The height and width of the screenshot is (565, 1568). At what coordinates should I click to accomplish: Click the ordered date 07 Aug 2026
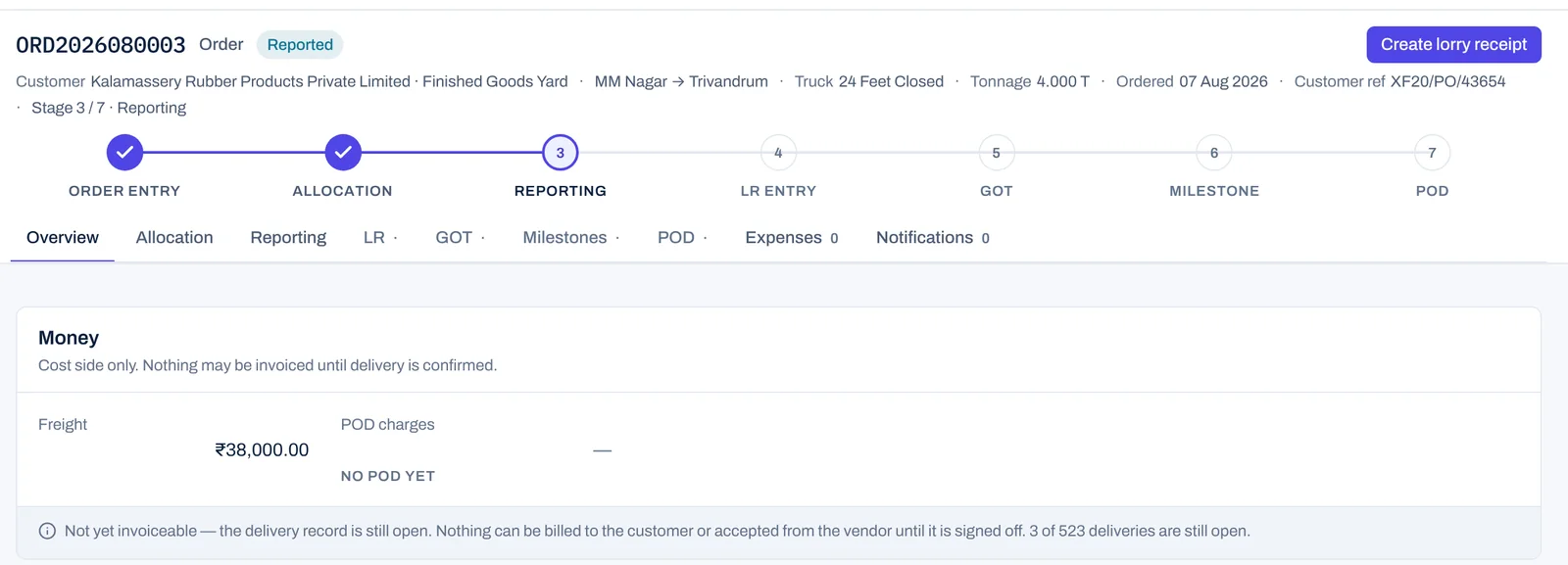(1223, 81)
